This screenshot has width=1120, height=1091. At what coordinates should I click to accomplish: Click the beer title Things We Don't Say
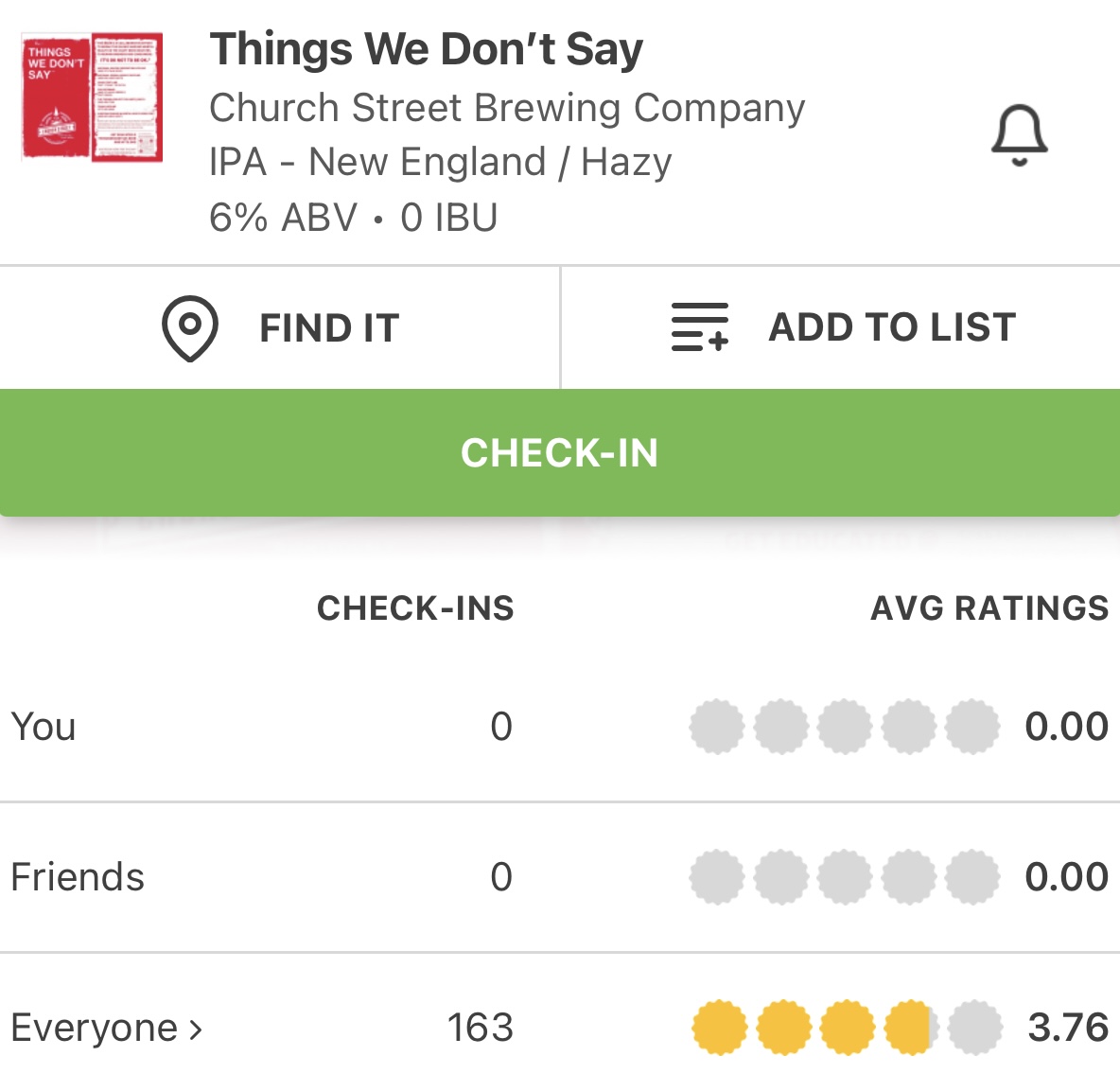click(x=427, y=49)
